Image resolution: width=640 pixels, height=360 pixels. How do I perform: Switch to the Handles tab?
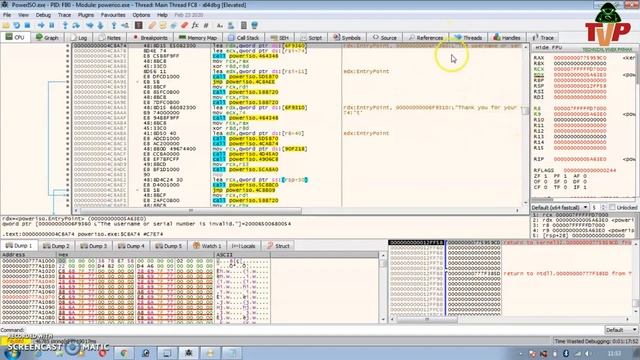coord(507,38)
